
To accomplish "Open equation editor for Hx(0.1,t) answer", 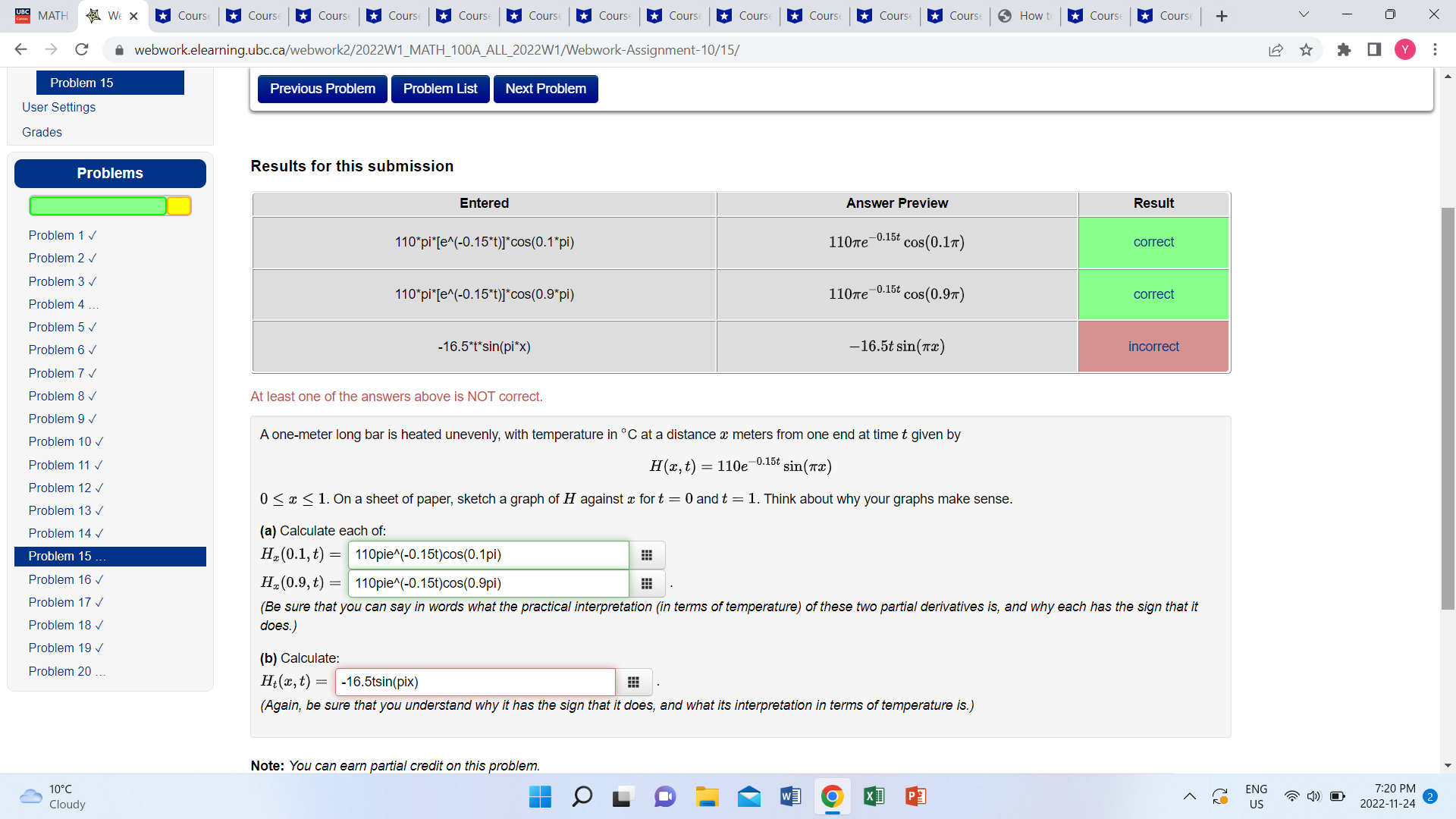I will [646, 554].
